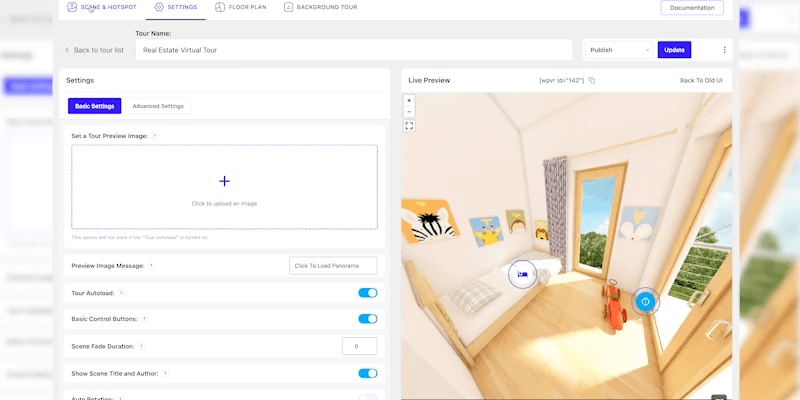The width and height of the screenshot is (800, 400).
Task: Open the Scene & Hotspot tab
Action: [x=102, y=7]
